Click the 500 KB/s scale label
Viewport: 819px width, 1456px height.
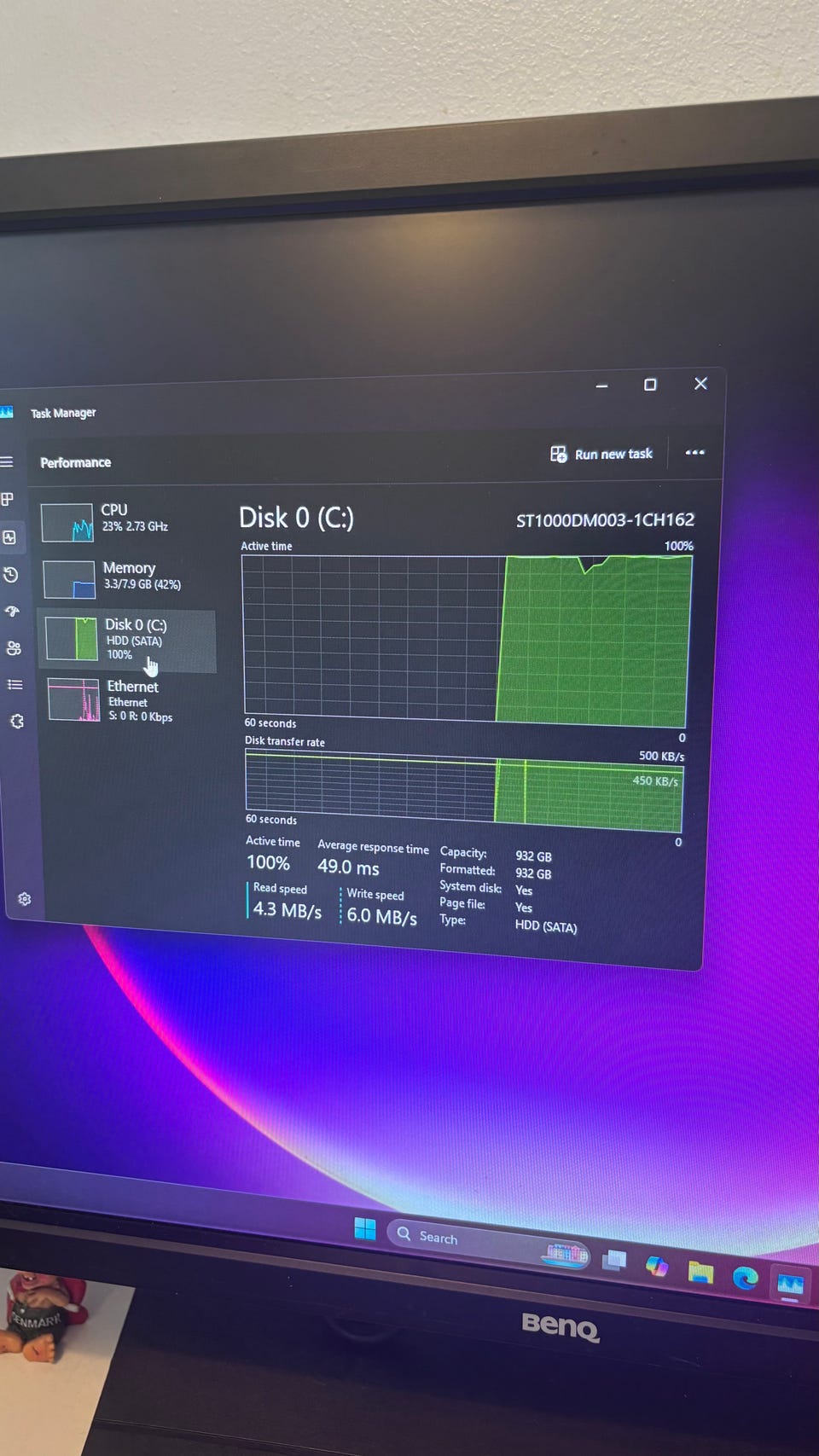point(661,756)
